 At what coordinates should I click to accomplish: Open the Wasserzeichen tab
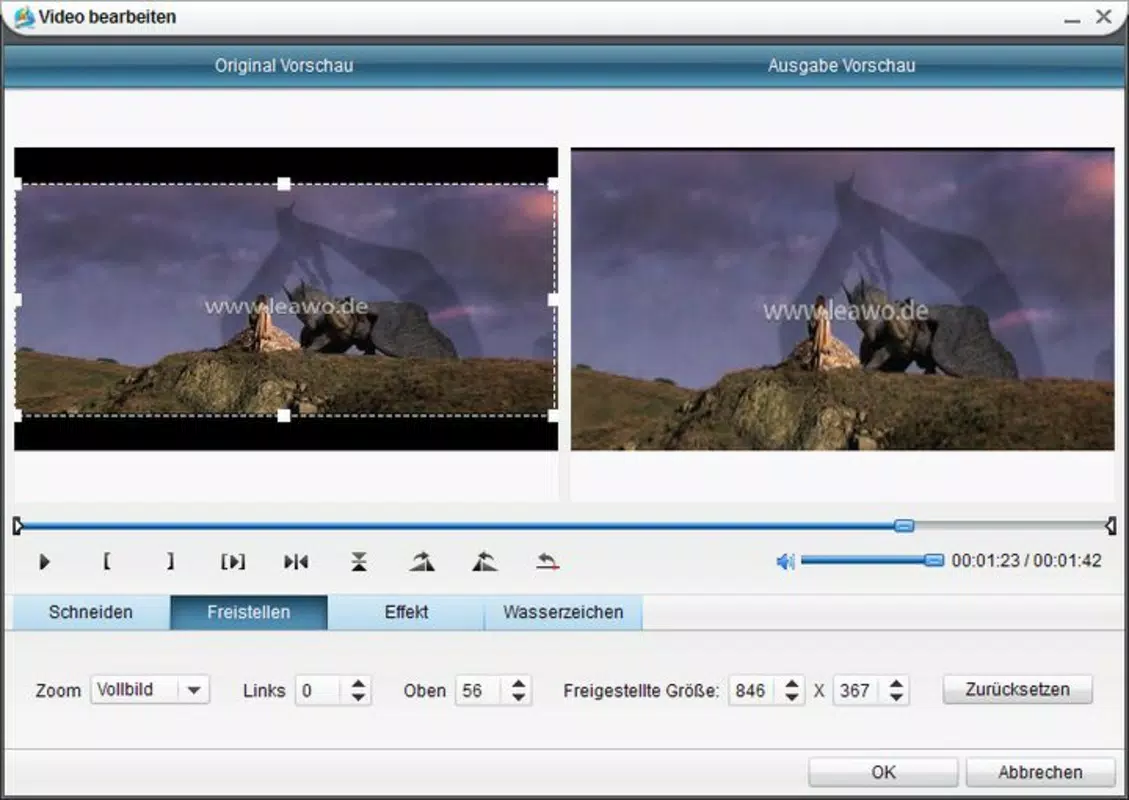(x=563, y=612)
